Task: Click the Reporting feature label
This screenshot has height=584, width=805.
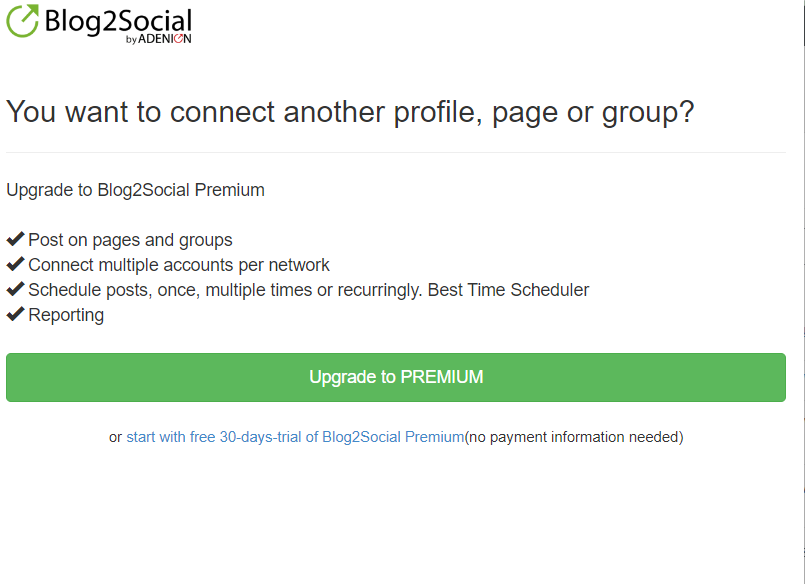Action: pos(66,315)
